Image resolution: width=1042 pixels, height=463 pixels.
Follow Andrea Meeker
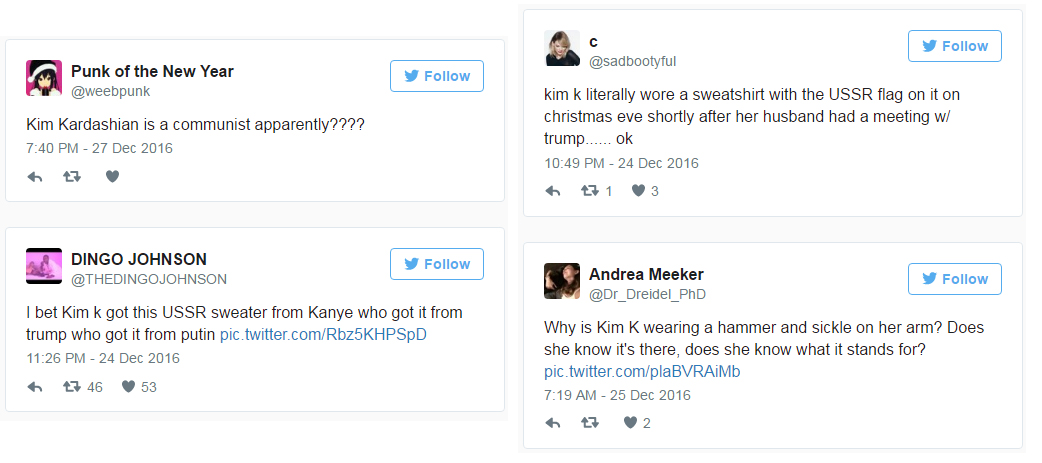point(955,279)
